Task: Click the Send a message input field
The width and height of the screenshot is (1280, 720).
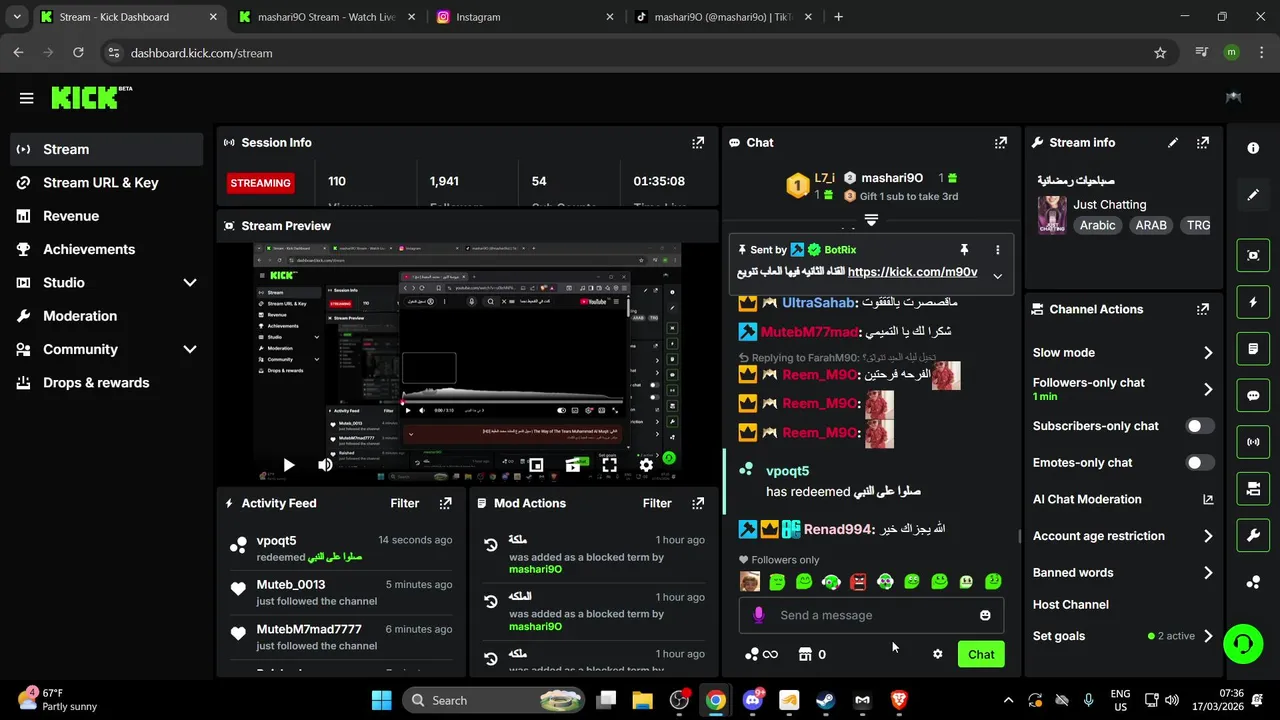Action: [x=872, y=615]
